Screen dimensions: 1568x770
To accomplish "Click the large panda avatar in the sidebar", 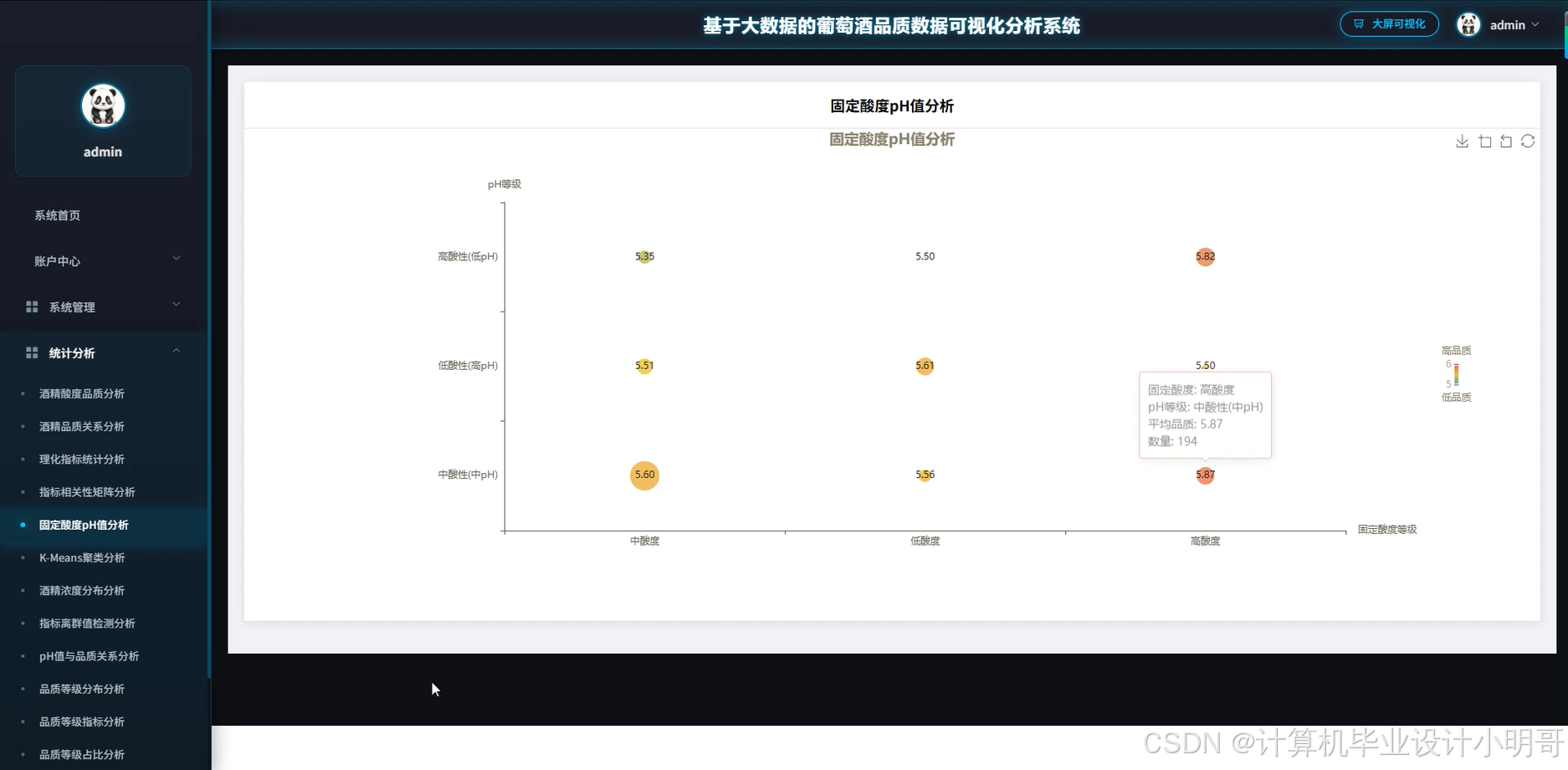I will (103, 105).
